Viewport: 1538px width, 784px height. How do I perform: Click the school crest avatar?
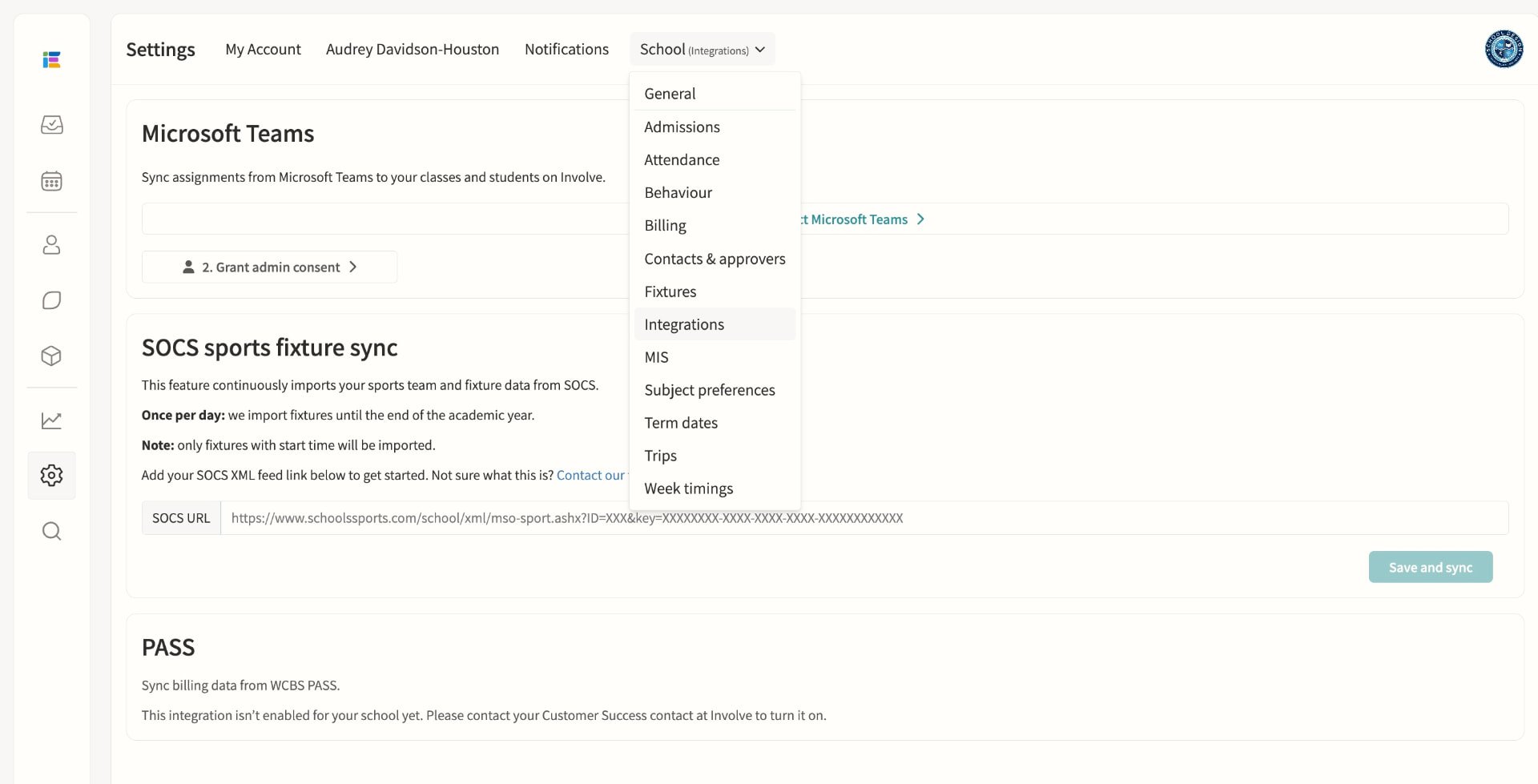pos(1504,49)
